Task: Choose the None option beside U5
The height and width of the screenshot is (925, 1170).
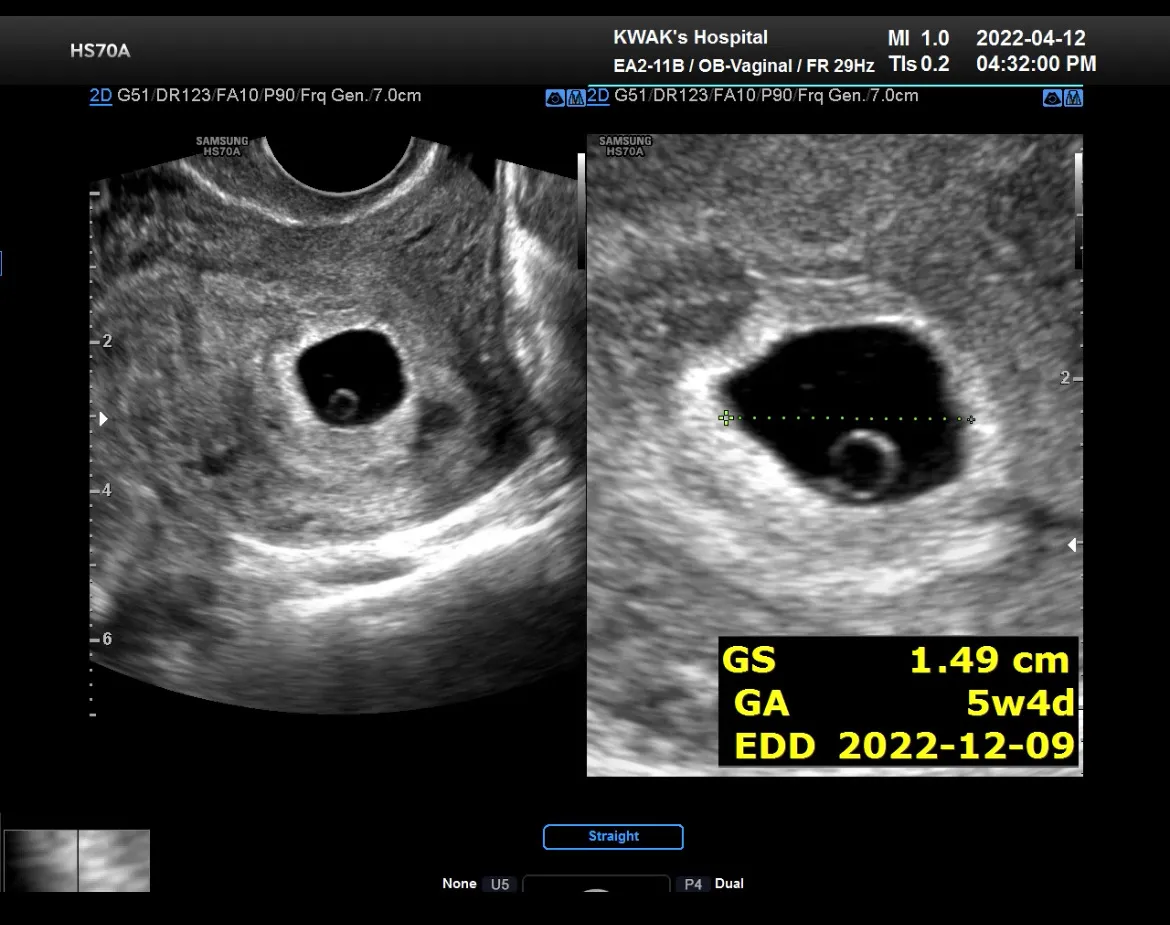Action: pos(459,883)
